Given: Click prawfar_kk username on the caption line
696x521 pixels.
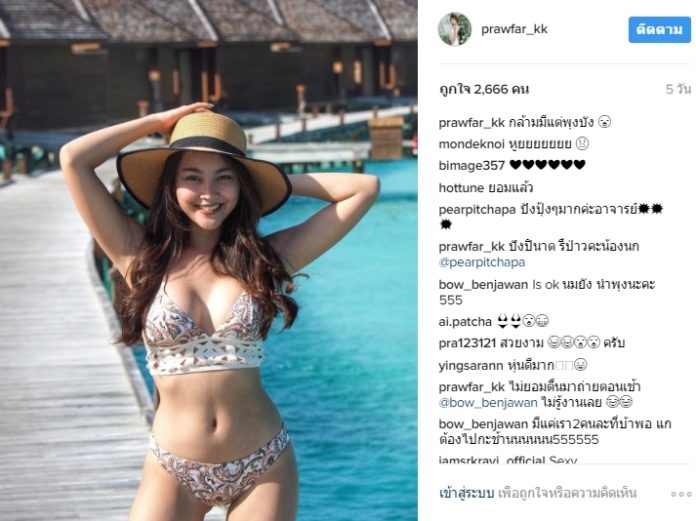Looking at the screenshot, I should (x=472, y=122).
